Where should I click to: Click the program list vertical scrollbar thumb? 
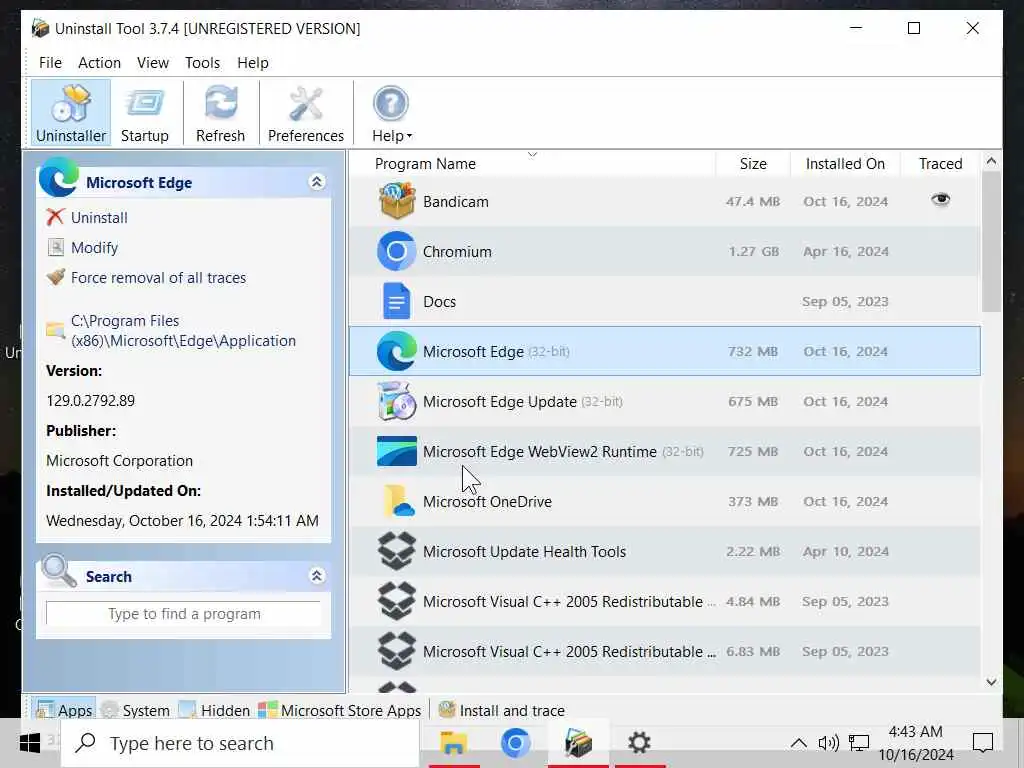pos(991,242)
